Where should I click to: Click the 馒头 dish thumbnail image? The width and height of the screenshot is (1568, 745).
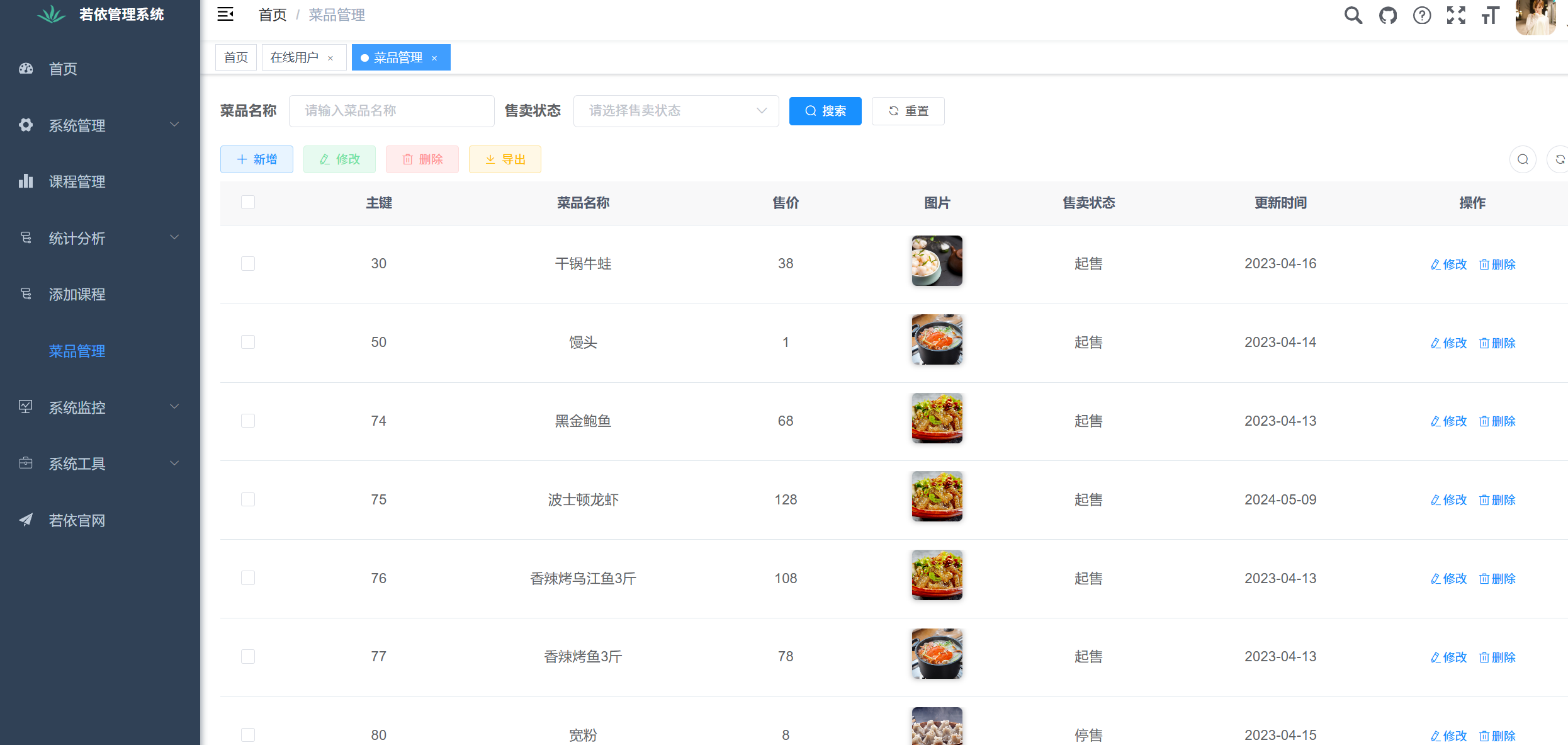(x=937, y=339)
